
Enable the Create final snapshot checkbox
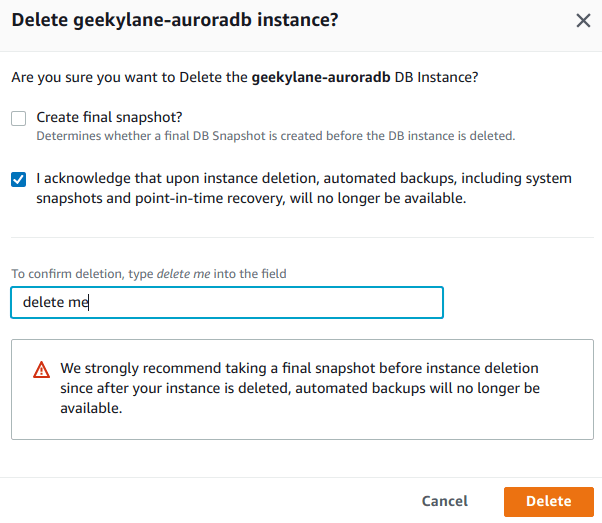coord(18,118)
